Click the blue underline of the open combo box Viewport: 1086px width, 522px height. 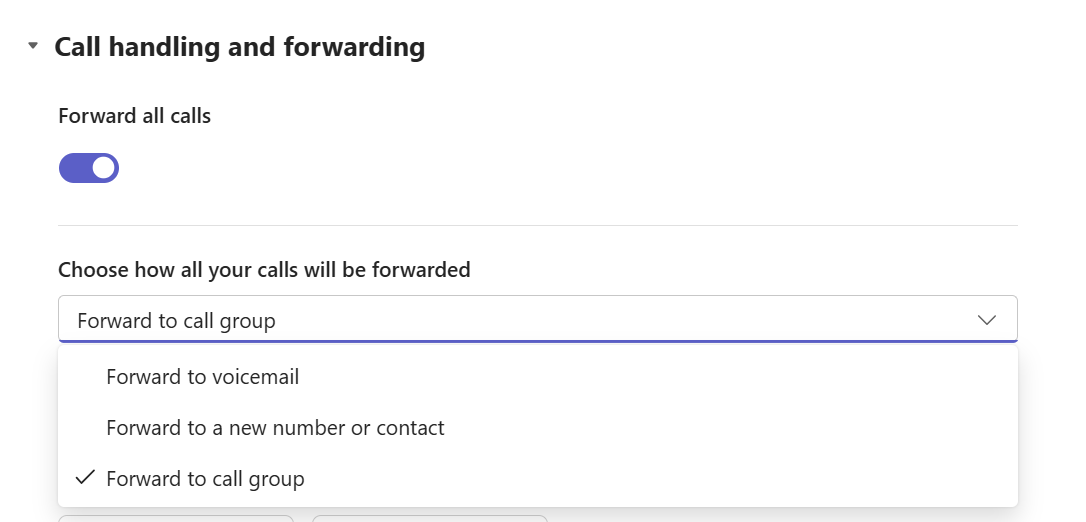click(x=537, y=342)
